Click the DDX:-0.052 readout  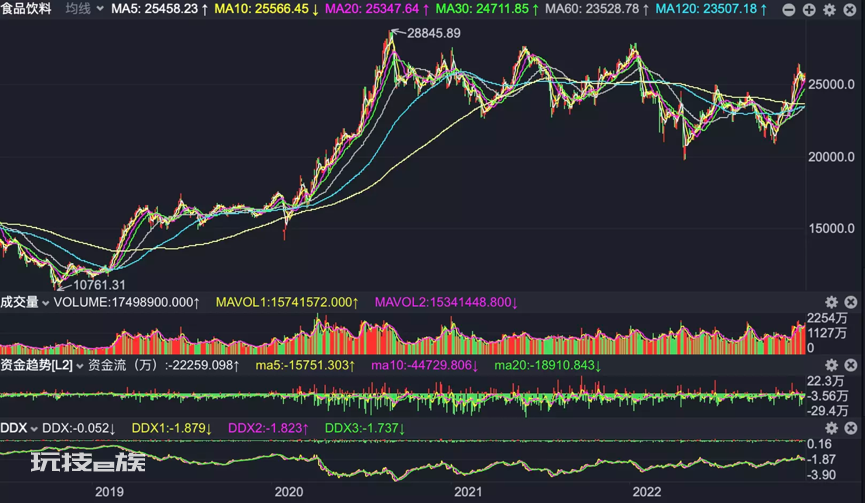tap(79, 428)
